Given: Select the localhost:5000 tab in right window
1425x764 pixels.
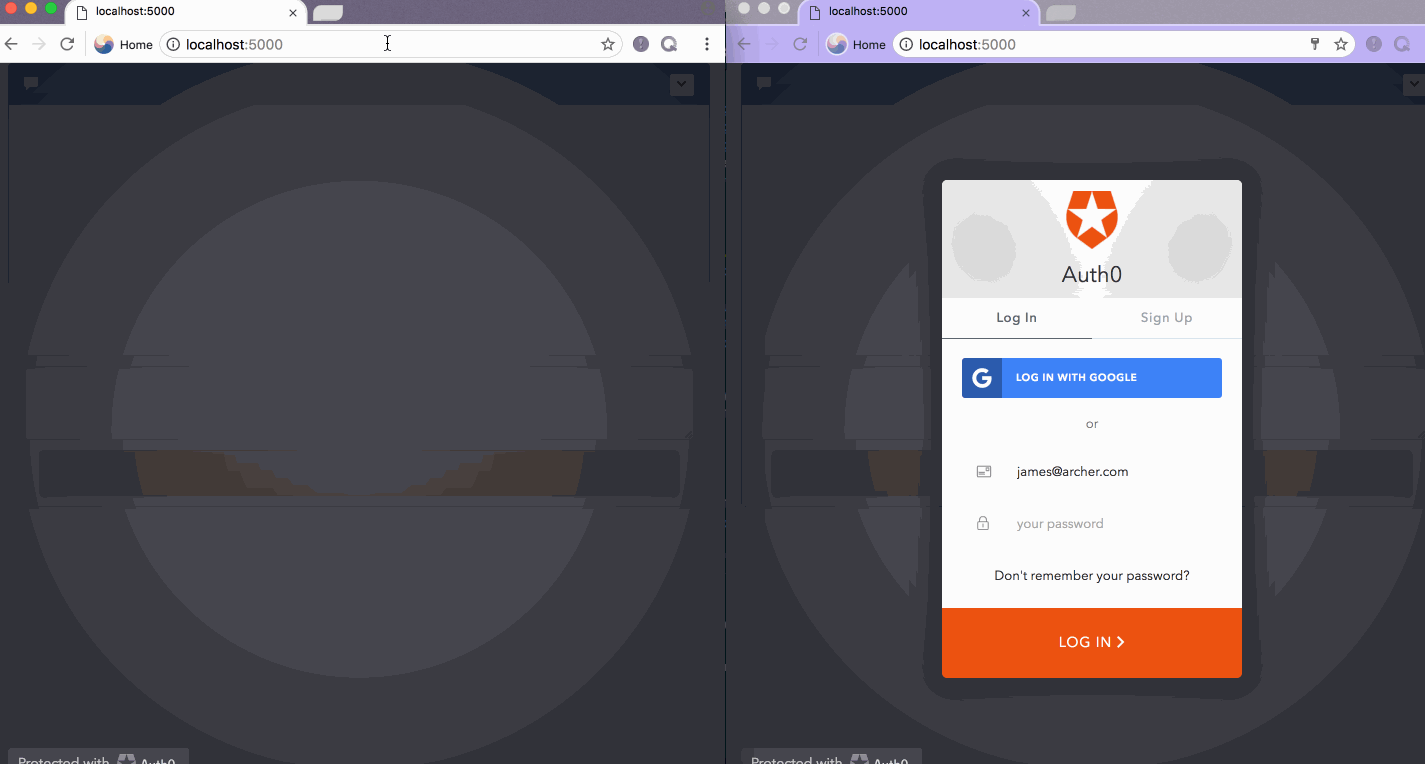Looking at the screenshot, I should pos(918,12).
